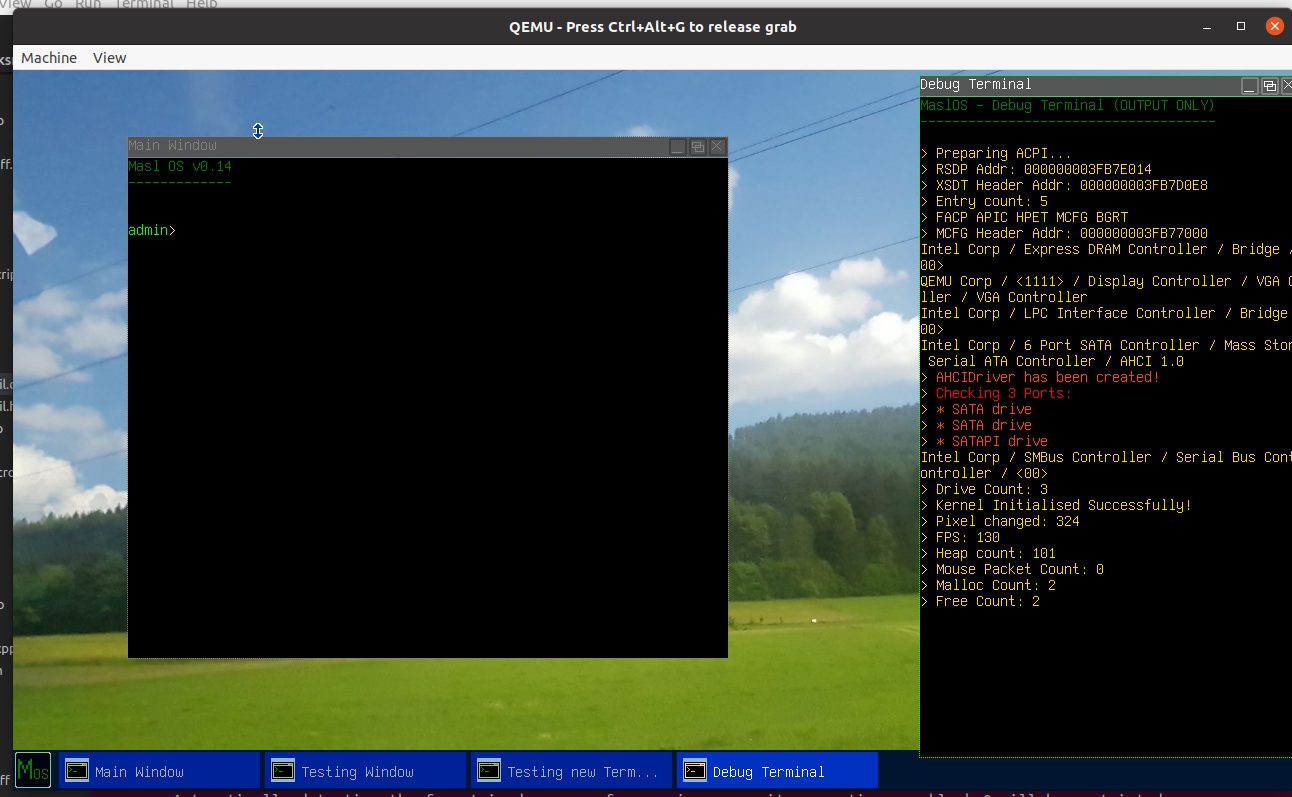Click the restore icon on Debug Terminal titlebar
The image size is (1292, 797).
click(1268, 85)
